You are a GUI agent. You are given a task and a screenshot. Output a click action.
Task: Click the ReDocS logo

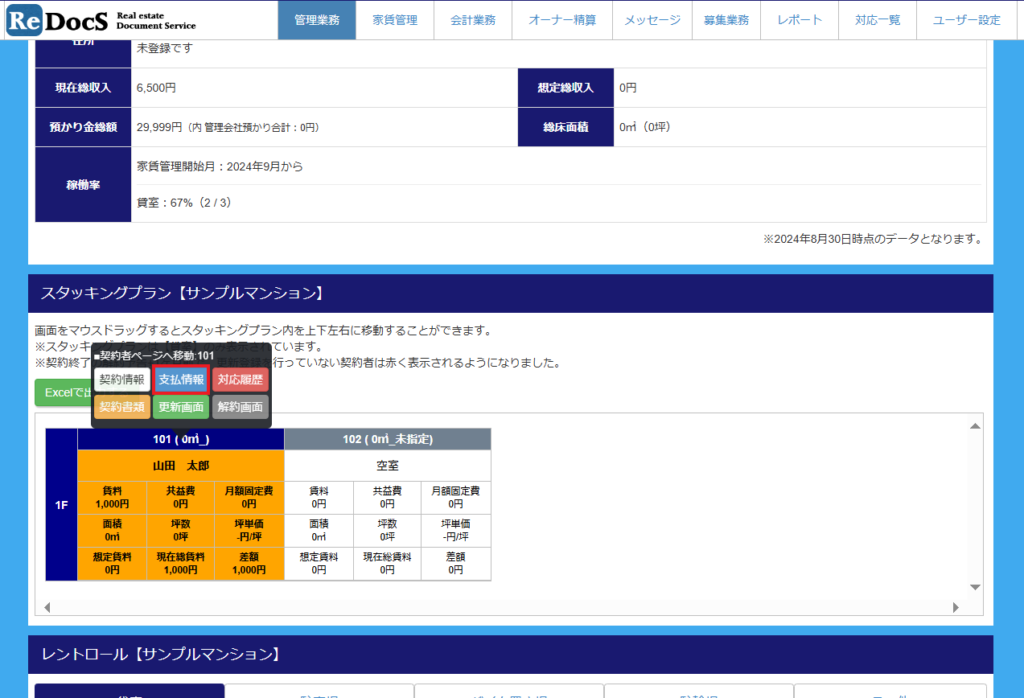coord(57,20)
